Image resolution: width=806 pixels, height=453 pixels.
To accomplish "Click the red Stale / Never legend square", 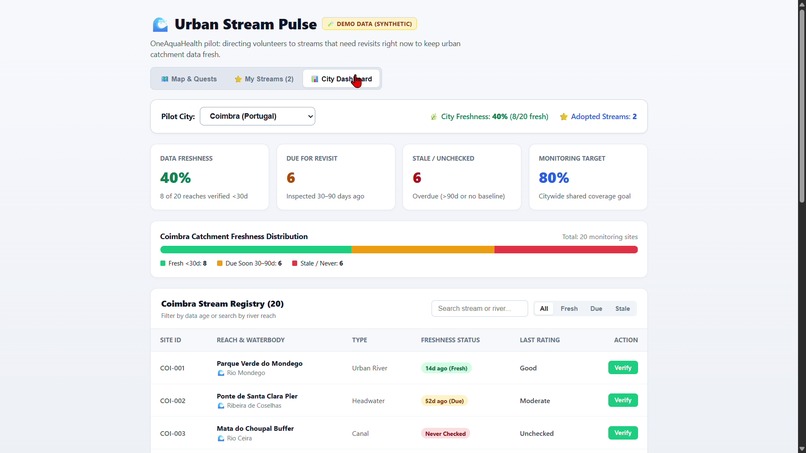I will click(295, 263).
